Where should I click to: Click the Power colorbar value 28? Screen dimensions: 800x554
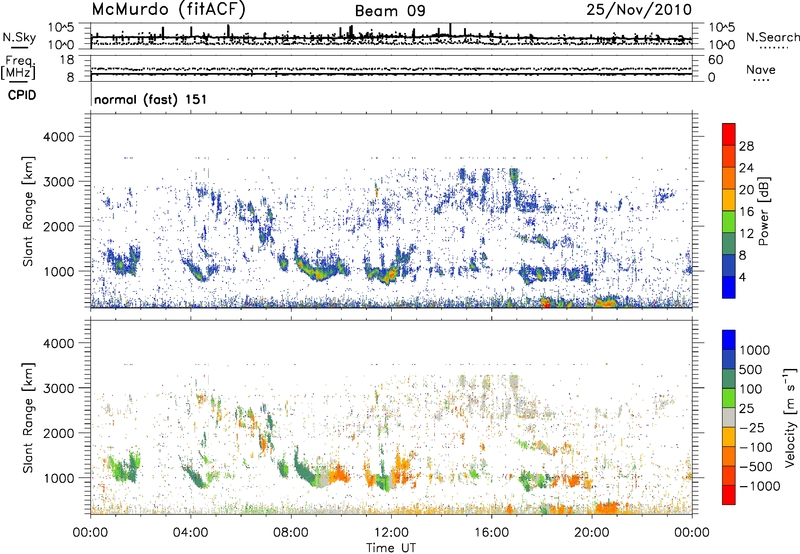click(746, 146)
